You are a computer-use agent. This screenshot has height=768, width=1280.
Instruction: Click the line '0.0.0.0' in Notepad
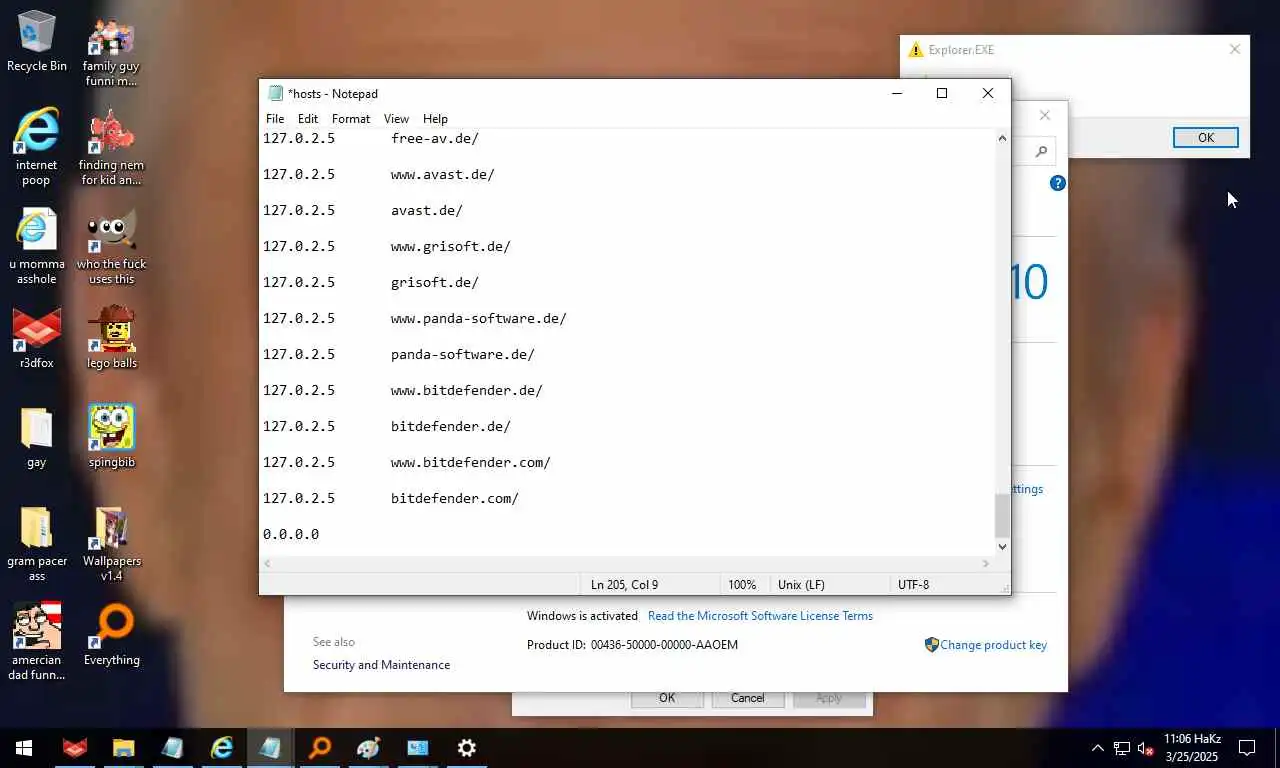(291, 534)
